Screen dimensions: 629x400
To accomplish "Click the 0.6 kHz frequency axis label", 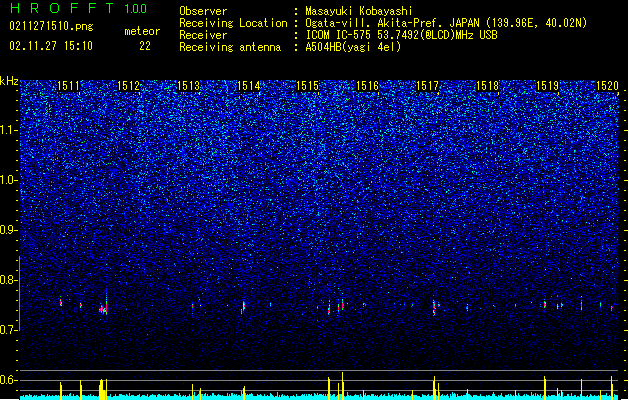I will point(9,380).
